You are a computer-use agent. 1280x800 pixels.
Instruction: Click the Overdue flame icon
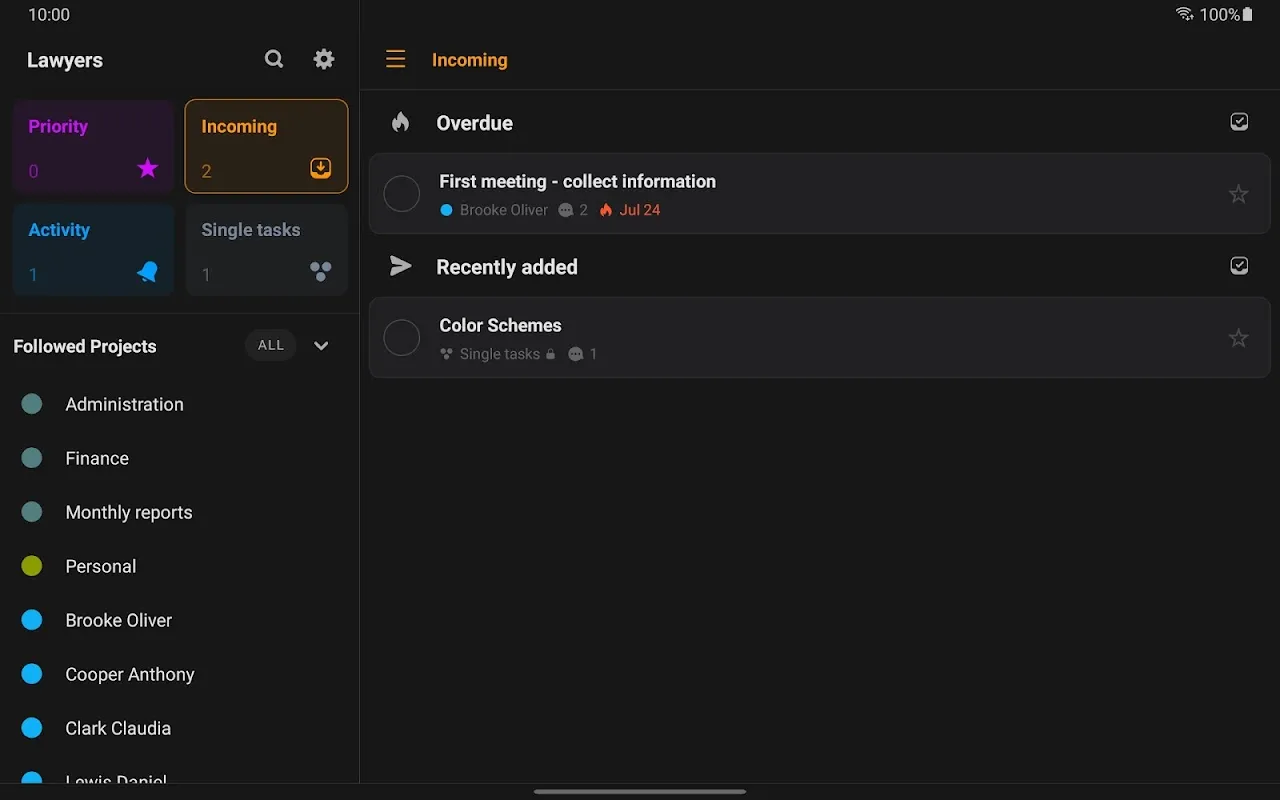pos(401,123)
